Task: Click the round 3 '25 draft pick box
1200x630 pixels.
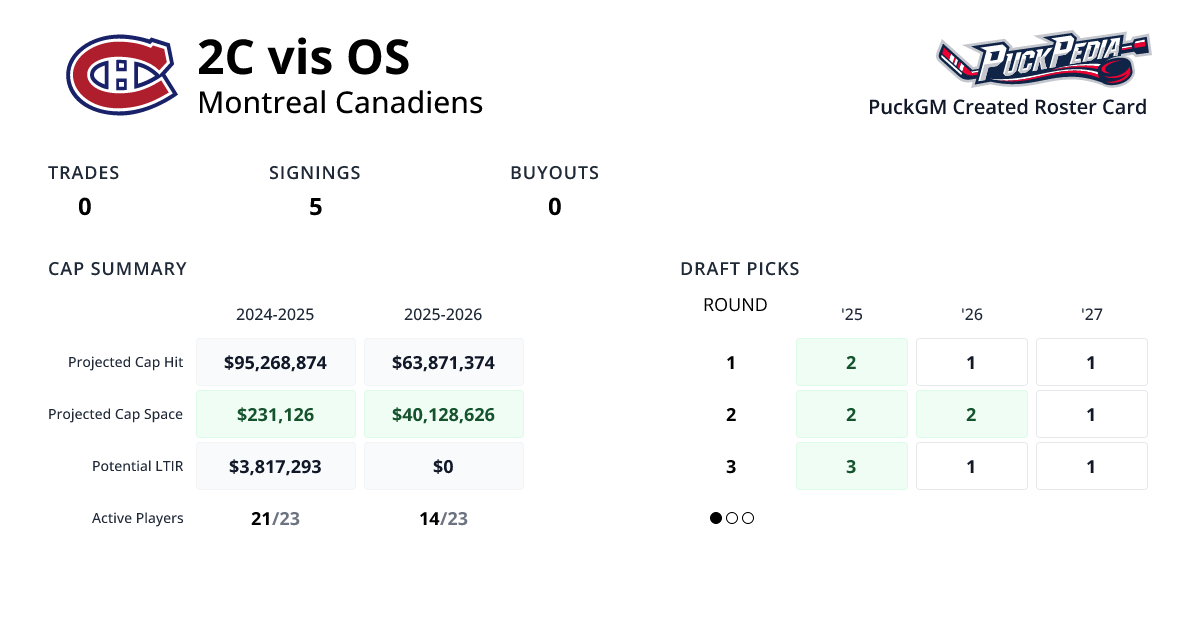Action: point(852,466)
